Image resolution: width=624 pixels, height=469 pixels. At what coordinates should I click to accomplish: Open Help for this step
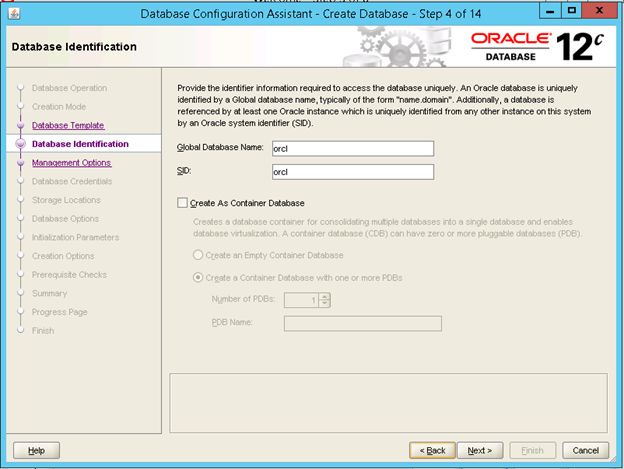(x=36, y=450)
